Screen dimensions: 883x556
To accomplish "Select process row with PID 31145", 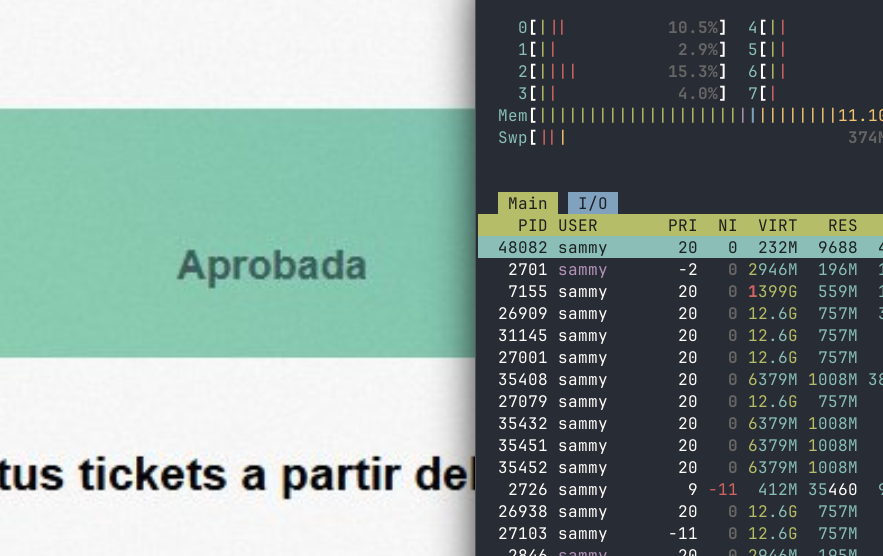I will click(x=680, y=335).
